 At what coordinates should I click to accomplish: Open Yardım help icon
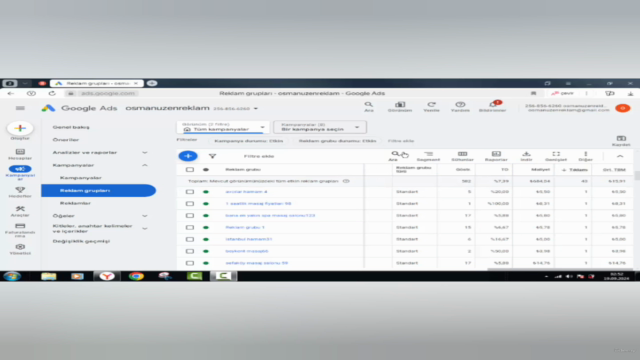(460, 105)
